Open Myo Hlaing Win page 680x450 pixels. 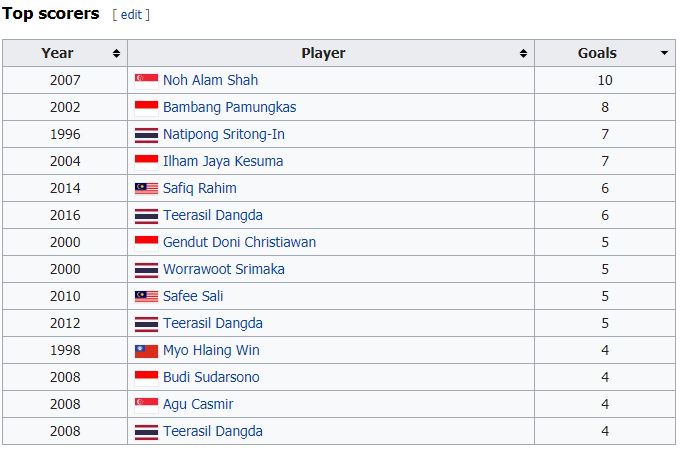coord(211,350)
